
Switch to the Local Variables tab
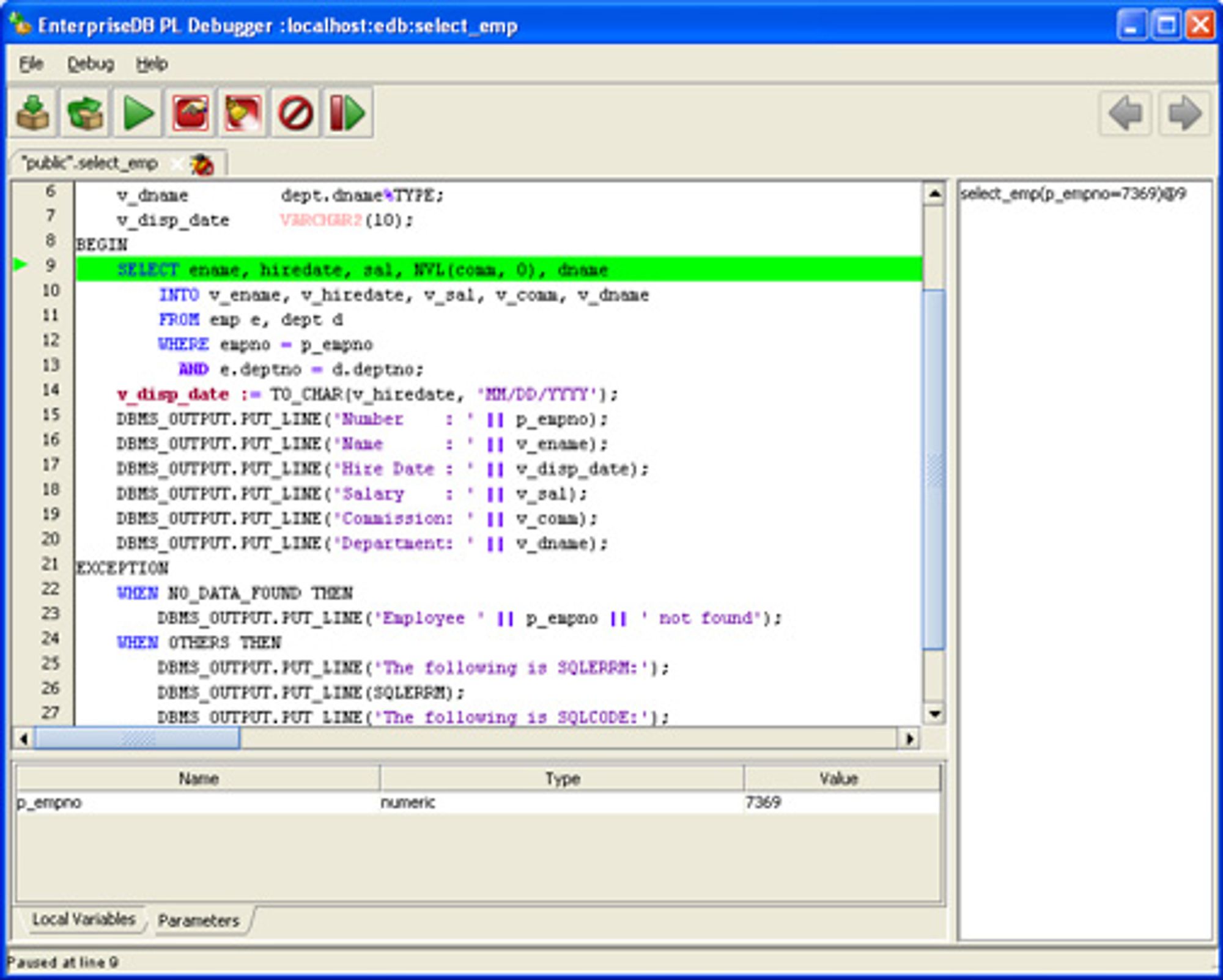(x=84, y=919)
